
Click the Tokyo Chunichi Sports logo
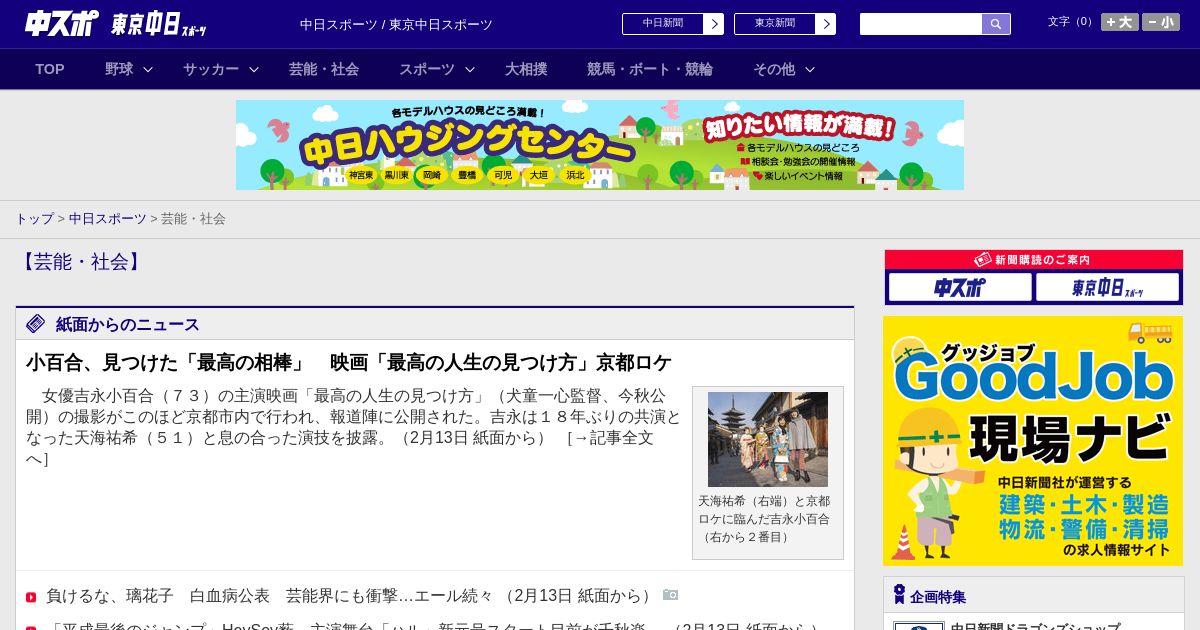pos(158,24)
